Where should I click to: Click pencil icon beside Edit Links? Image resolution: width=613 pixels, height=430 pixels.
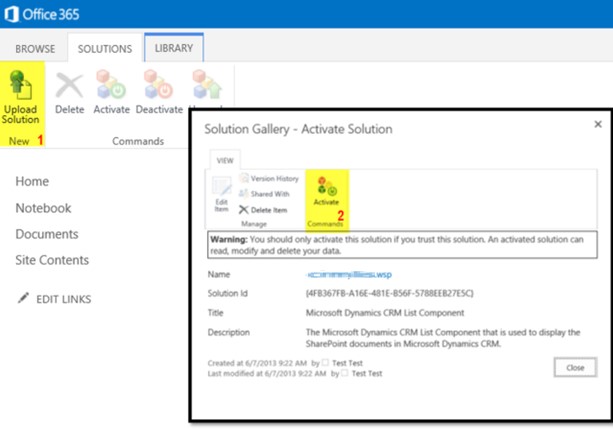point(23,298)
